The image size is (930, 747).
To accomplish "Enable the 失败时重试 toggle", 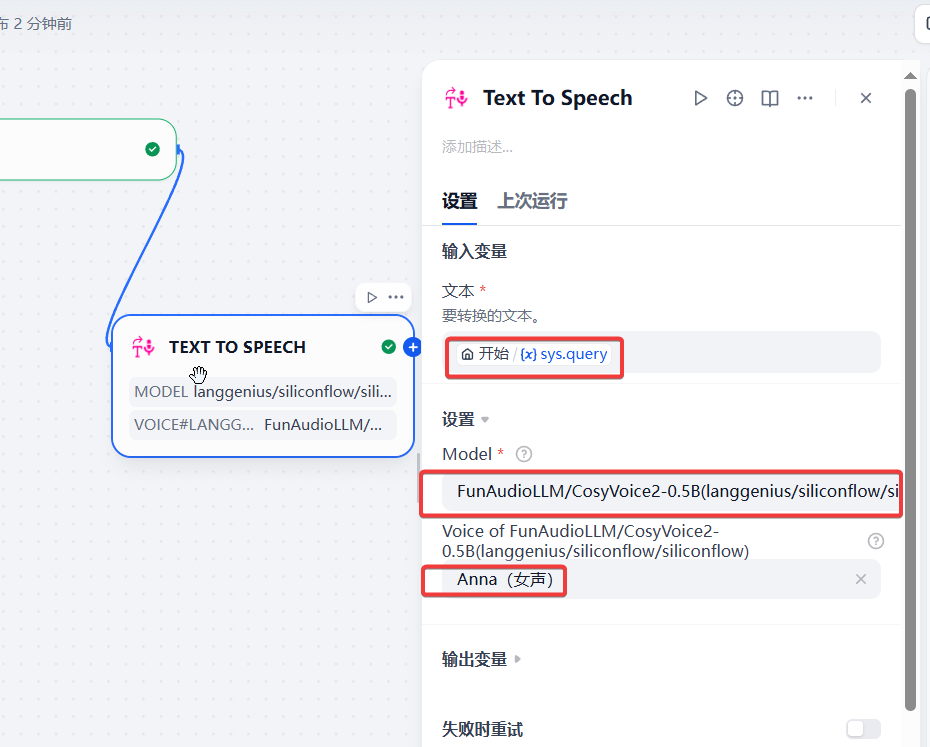I will coord(863,729).
